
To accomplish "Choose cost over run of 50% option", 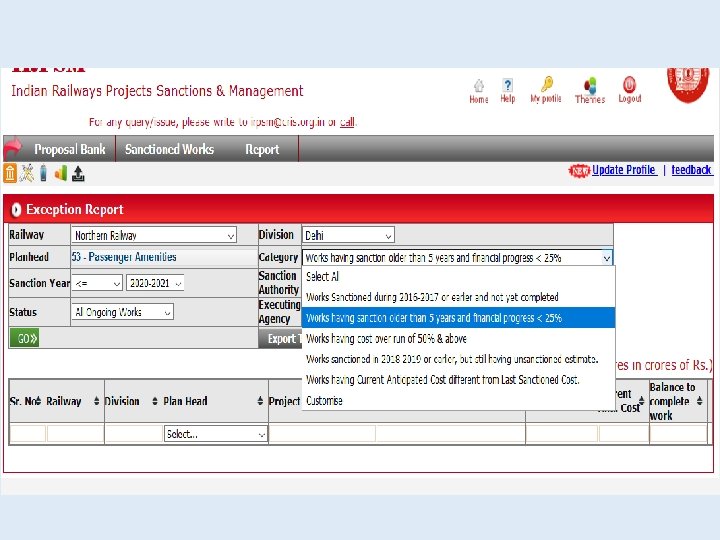I will coord(458,338).
